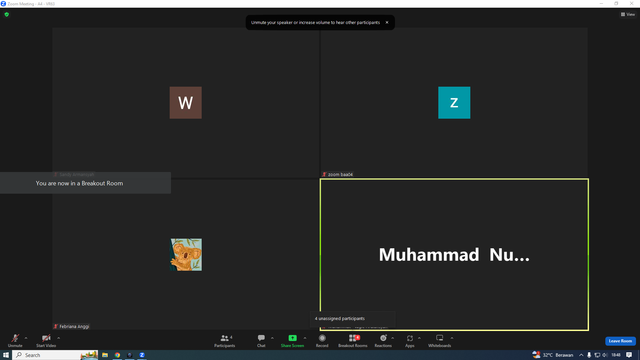Start recording with the Record button
640x360 pixels.
click(322, 340)
